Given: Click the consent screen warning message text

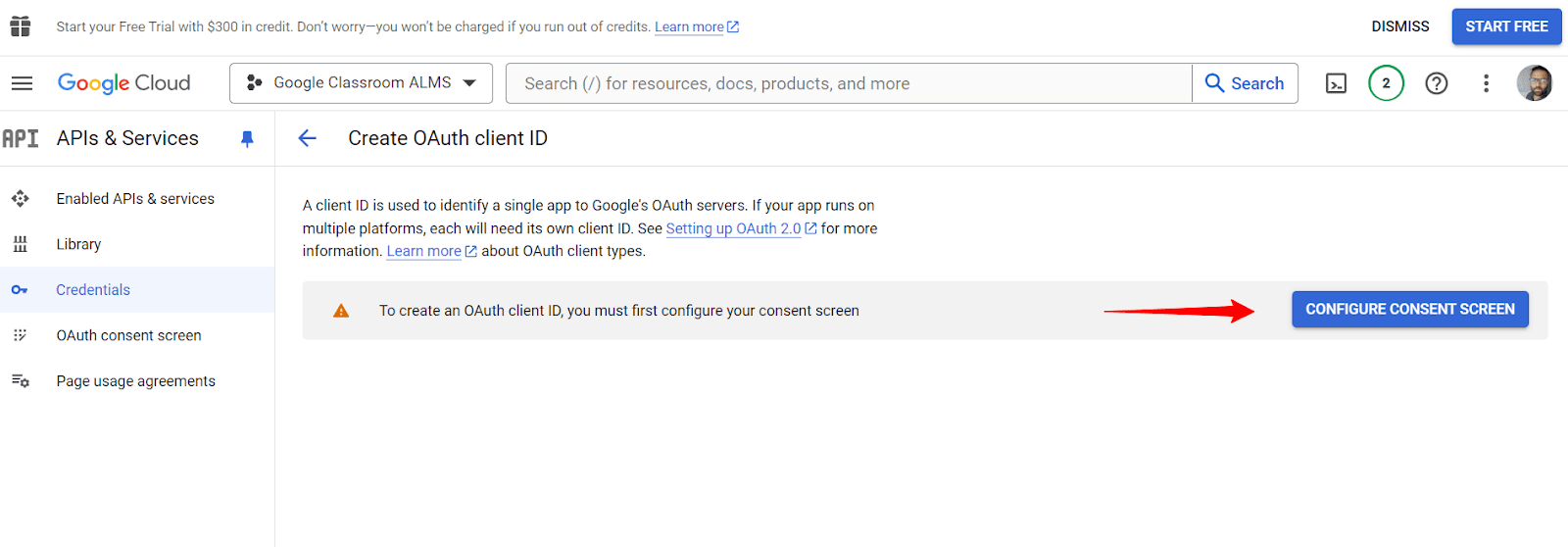Looking at the screenshot, I should pos(619,311).
